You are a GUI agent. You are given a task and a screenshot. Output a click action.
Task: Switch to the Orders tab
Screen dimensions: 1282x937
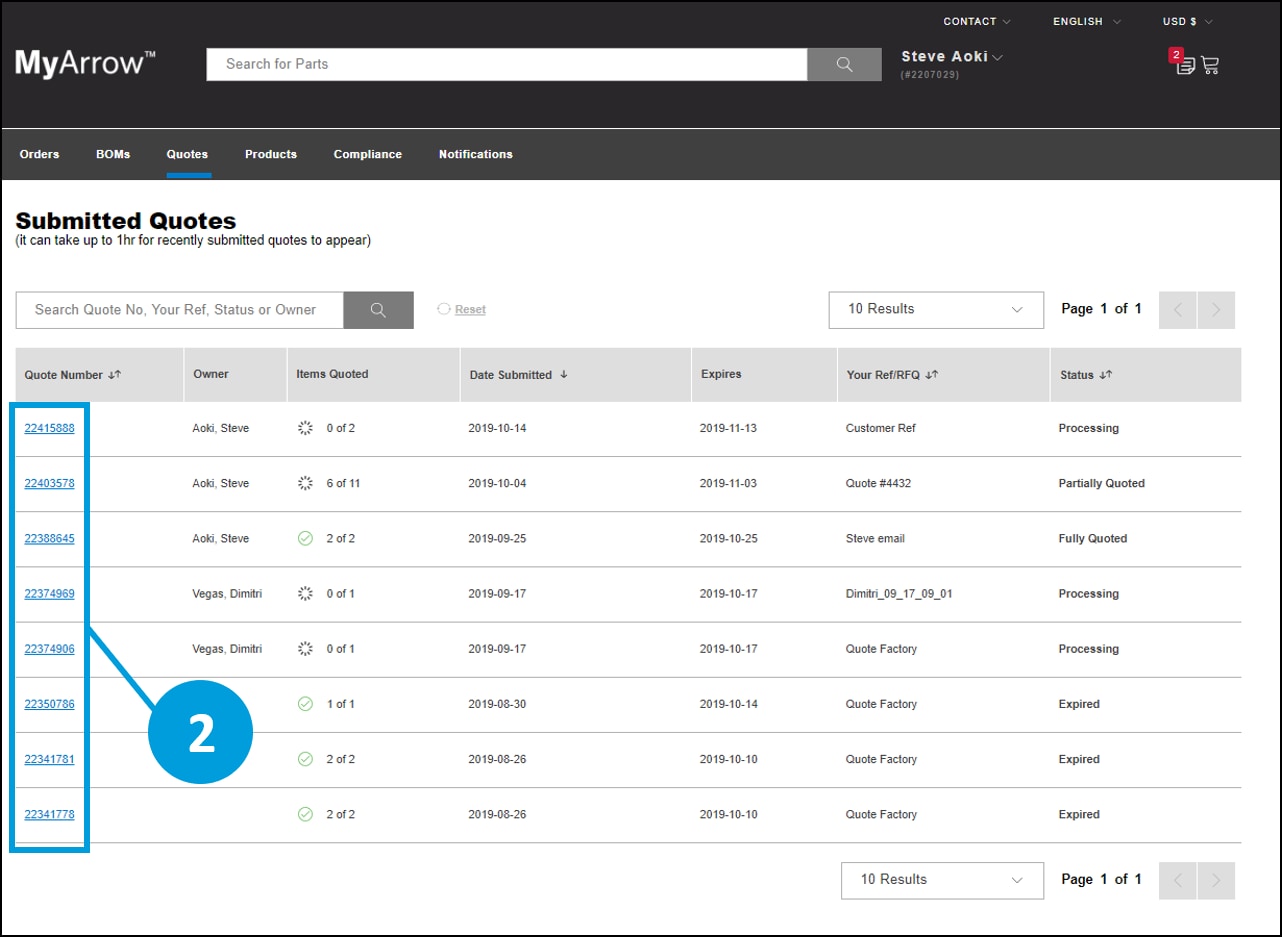(x=39, y=154)
